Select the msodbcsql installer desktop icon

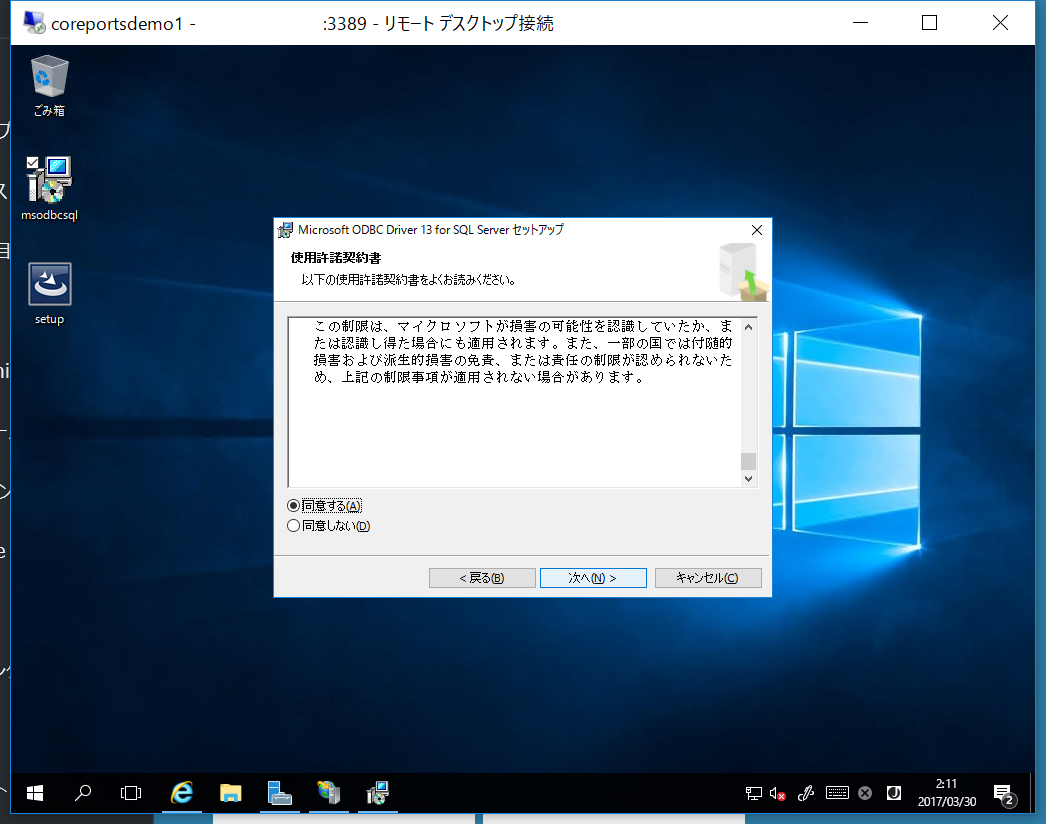pyautogui.click(x=49, y=189)
